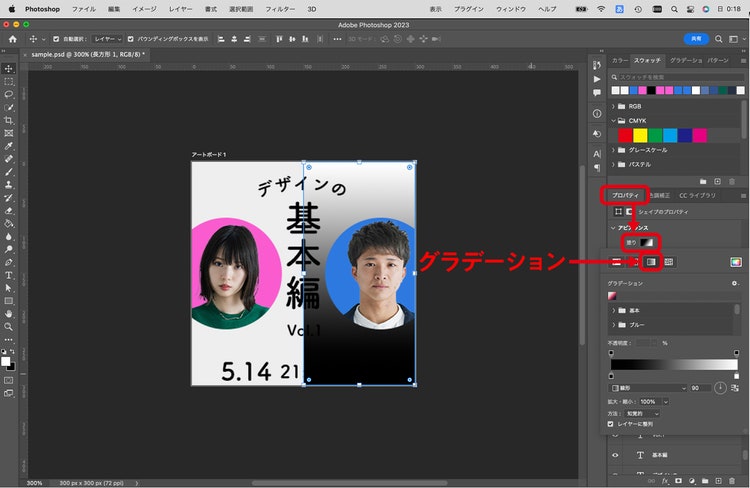The width and height of the screenshot is (750, 488).
Task: Choose the pattern fill type icon
Action: (669, 262)
